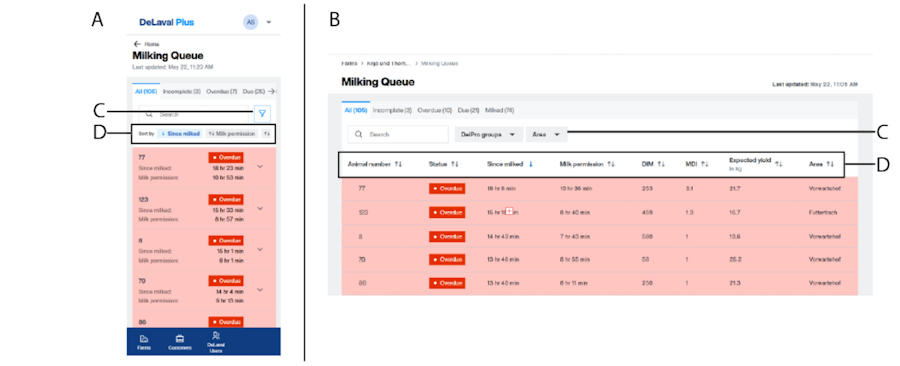Toggle Milk permission sort chip
The width and height of the screenshot is (900, 366).
pyautogui.click(x=232, y=134)
